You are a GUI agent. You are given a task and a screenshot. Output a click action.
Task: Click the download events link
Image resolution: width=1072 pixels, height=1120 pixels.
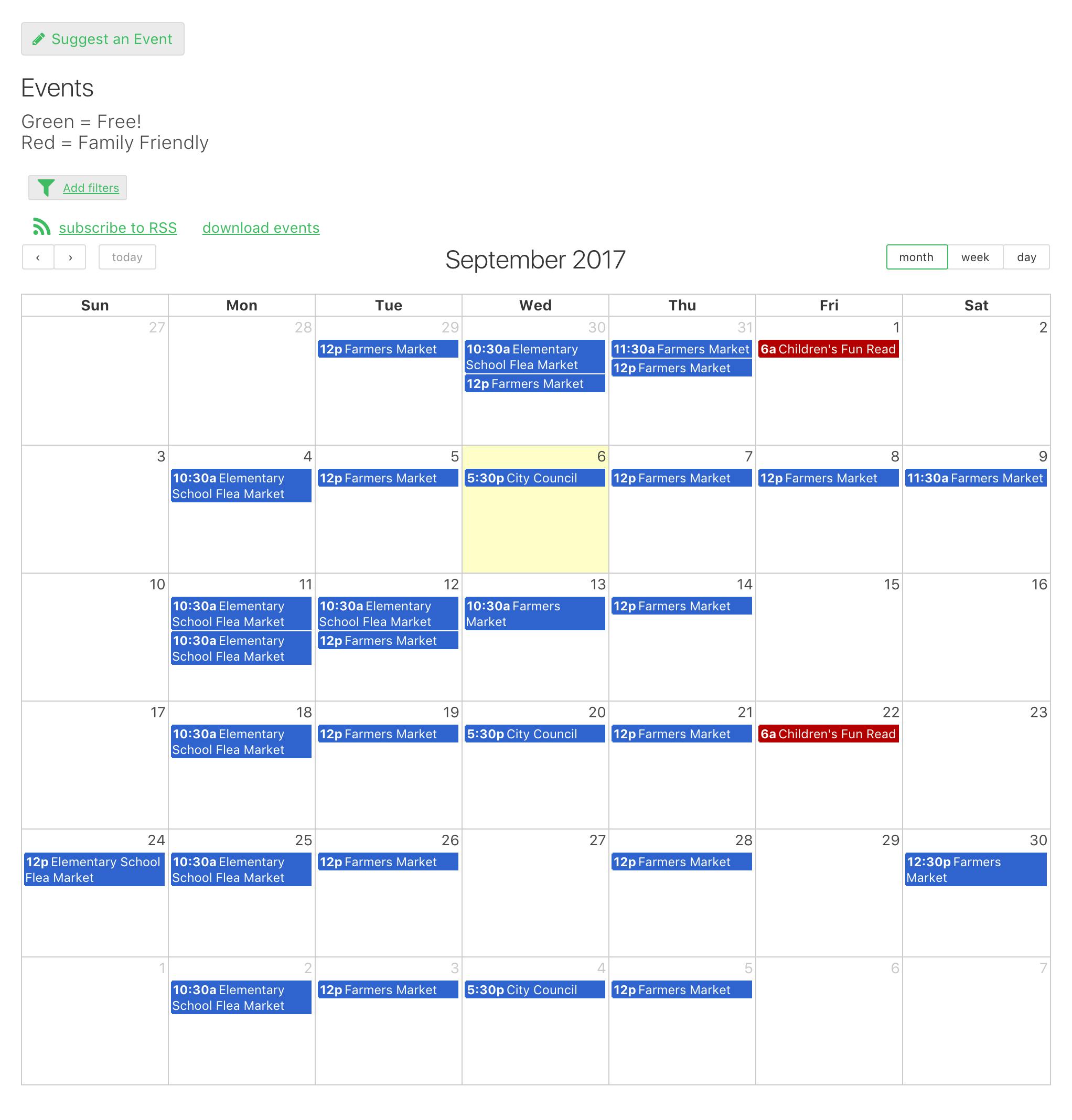point(260,228)
